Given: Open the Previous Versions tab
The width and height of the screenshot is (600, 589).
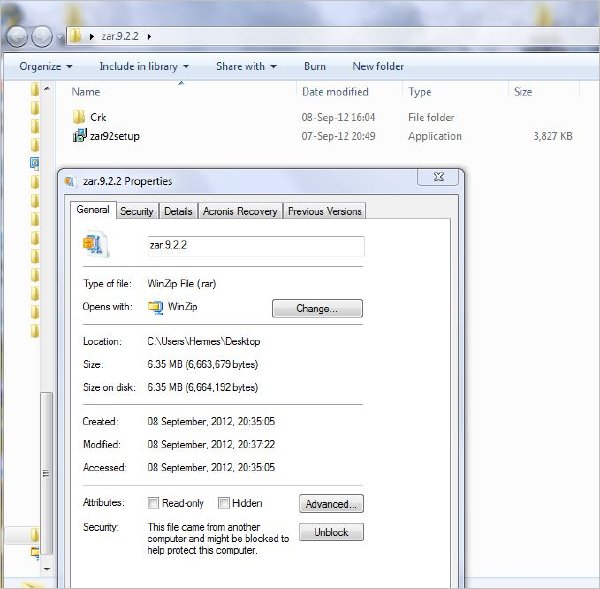Looking at the screenshot, I should pyautogui.click(x=324, y=211).
